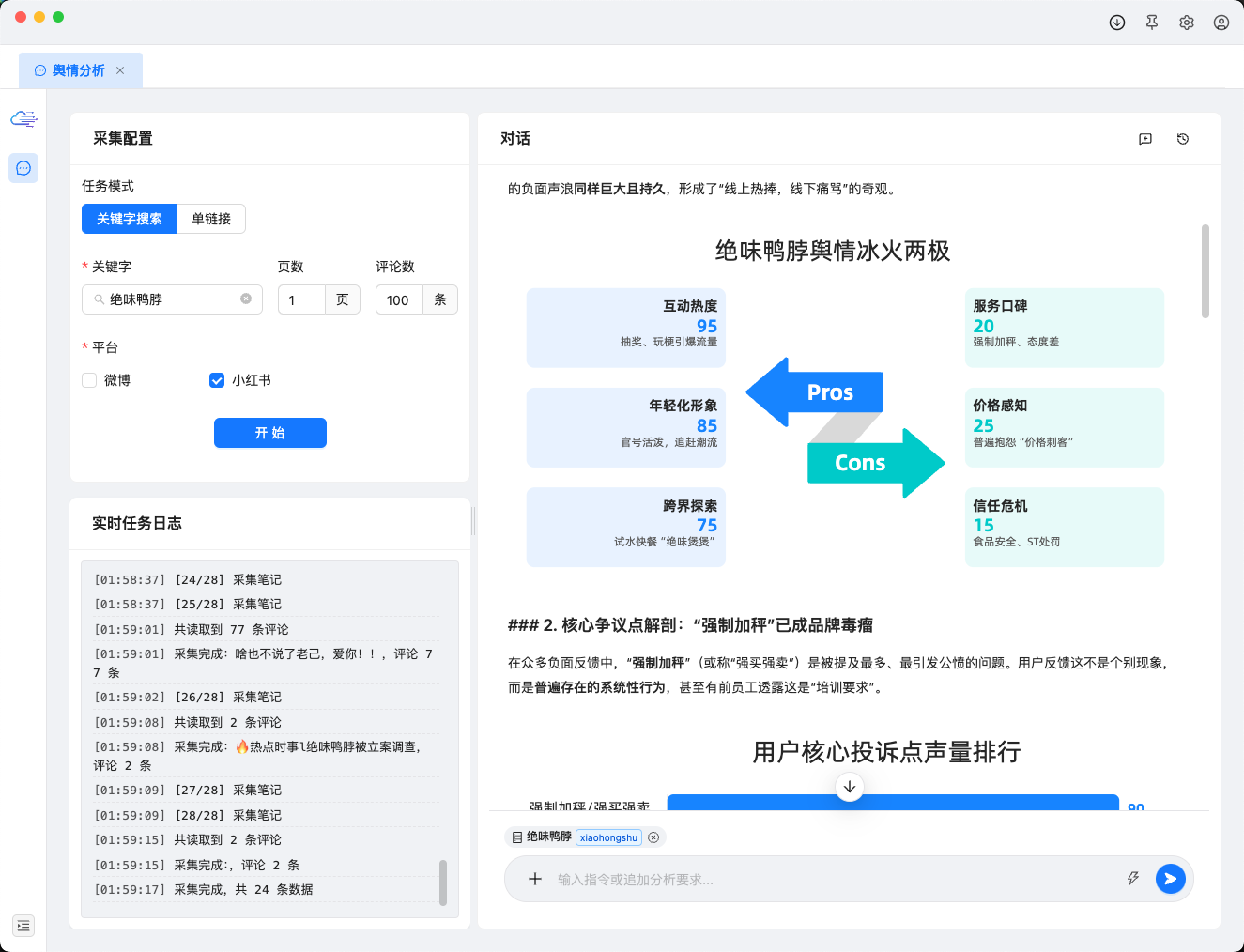The width and height of the screenshot is (1244, 952).
Task: Click the send message button
Action: point(1170,879)
